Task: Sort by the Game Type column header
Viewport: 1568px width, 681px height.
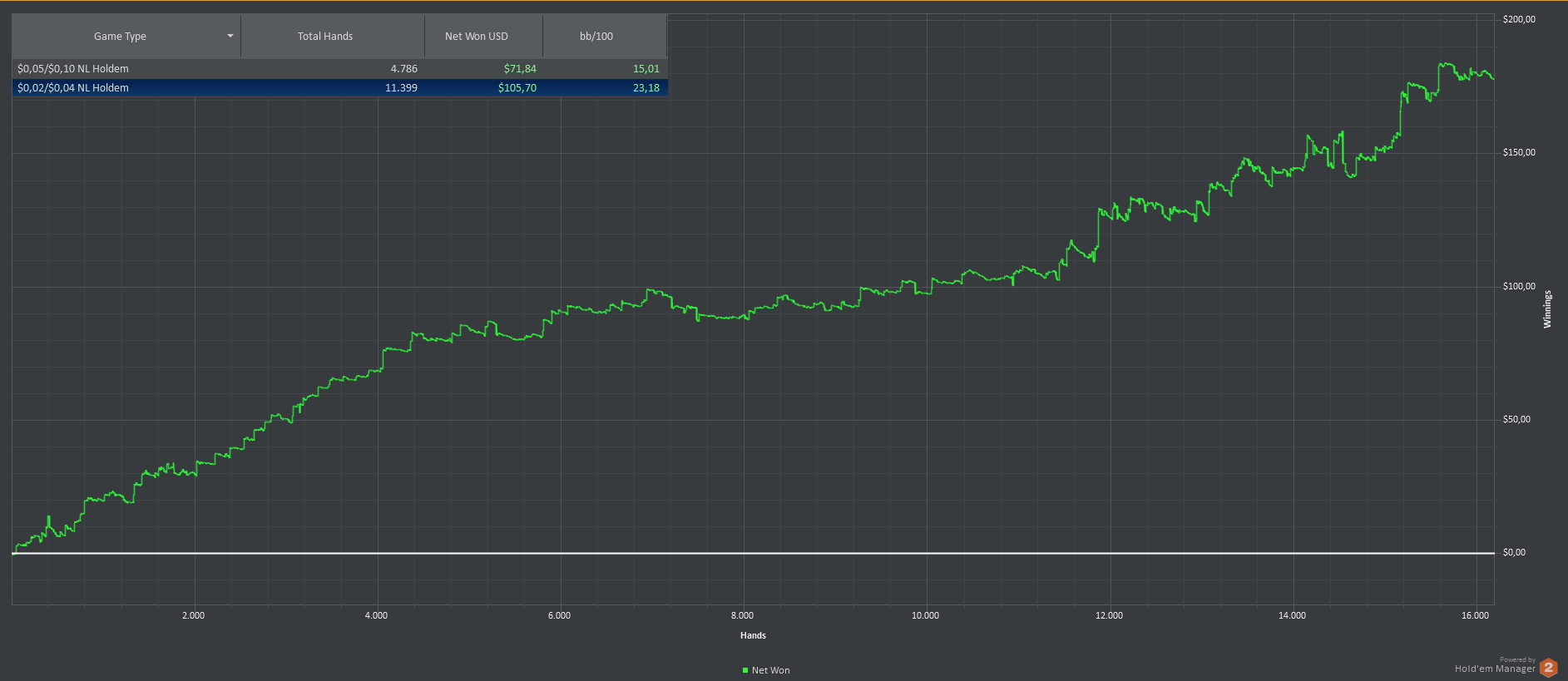Action: tap(120, 37)
